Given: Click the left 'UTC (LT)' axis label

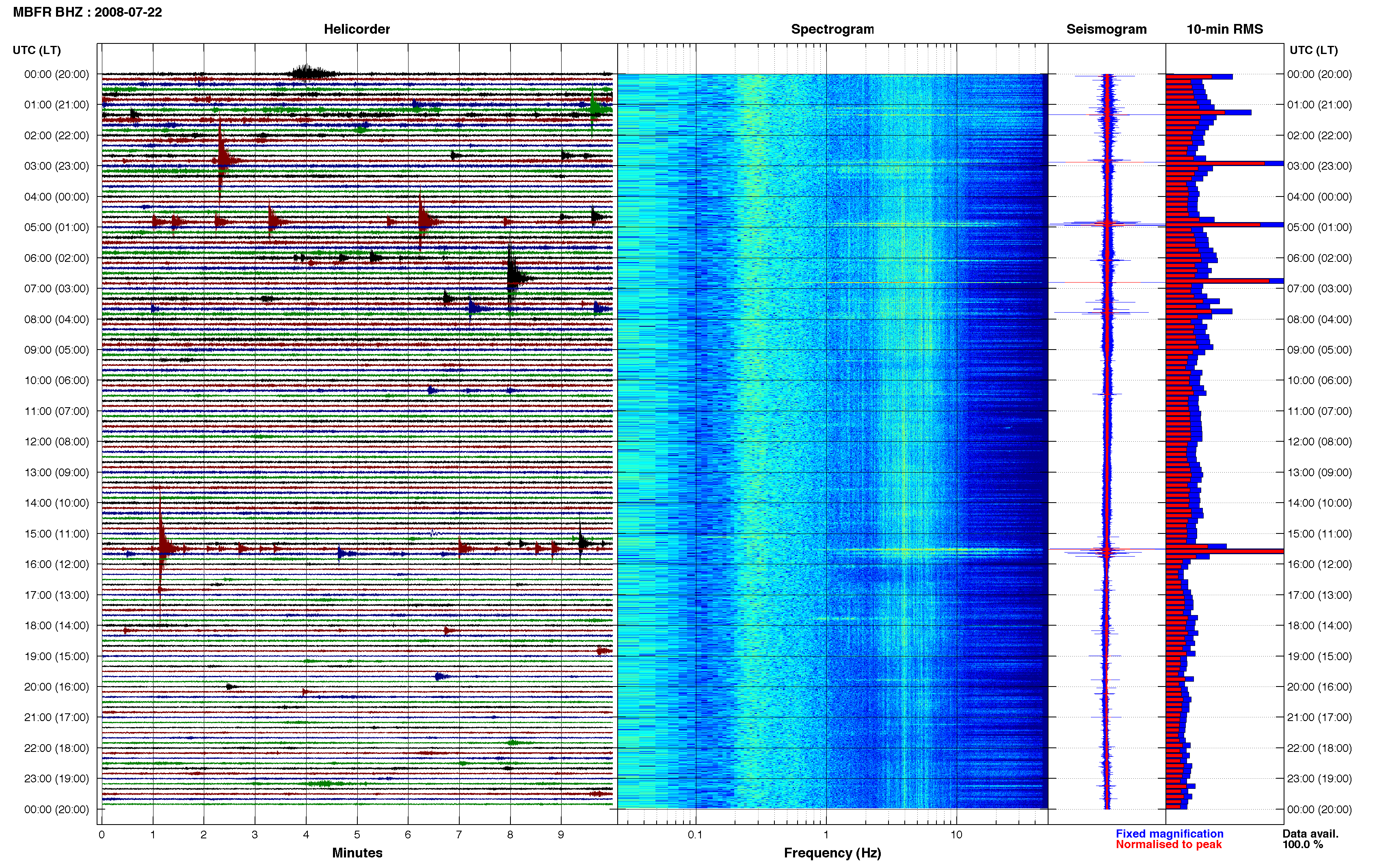Looking at the screenshot, I should 37,50.
